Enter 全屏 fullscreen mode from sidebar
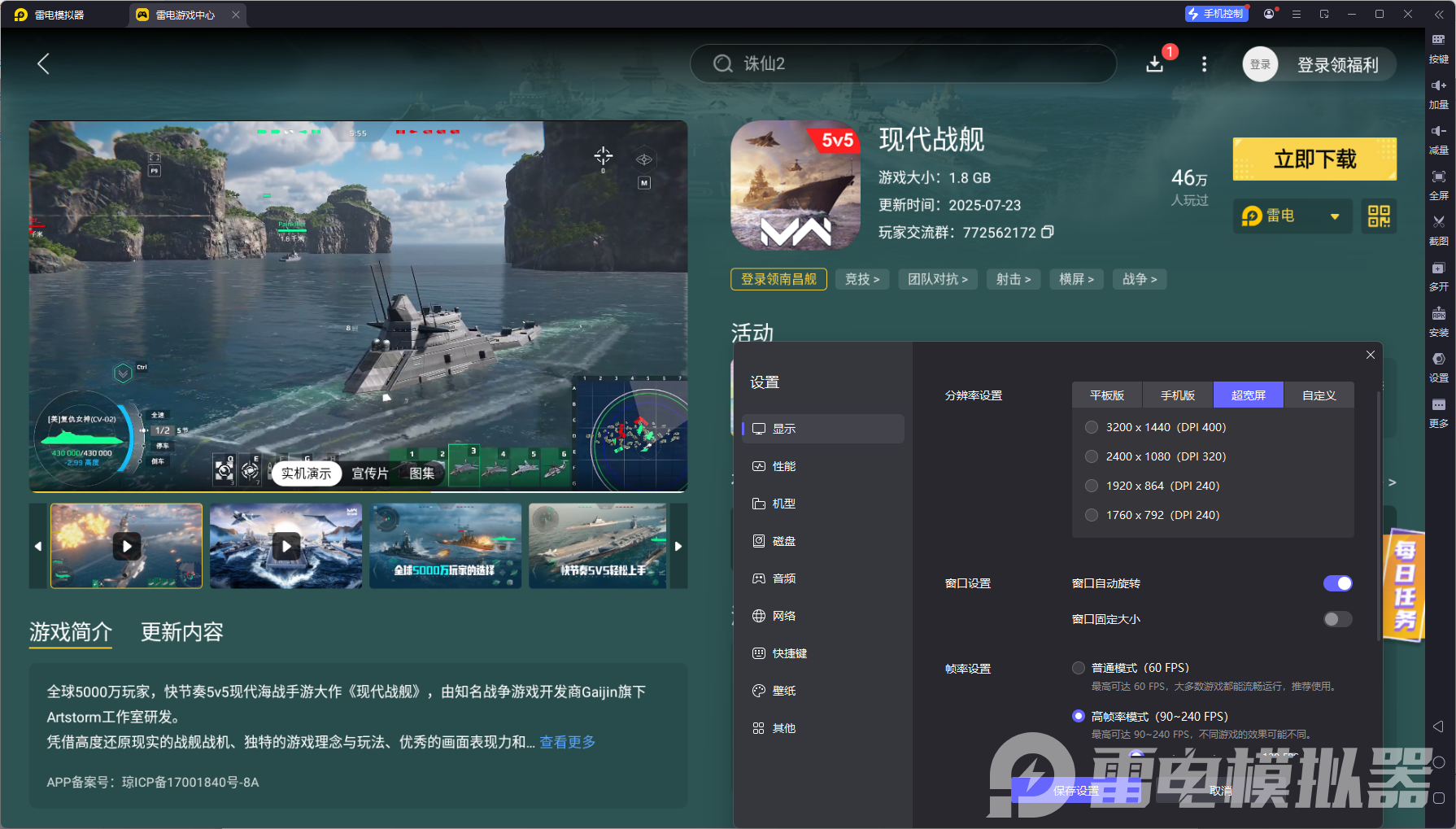 pyautogui.click(x=1438, y=185)
